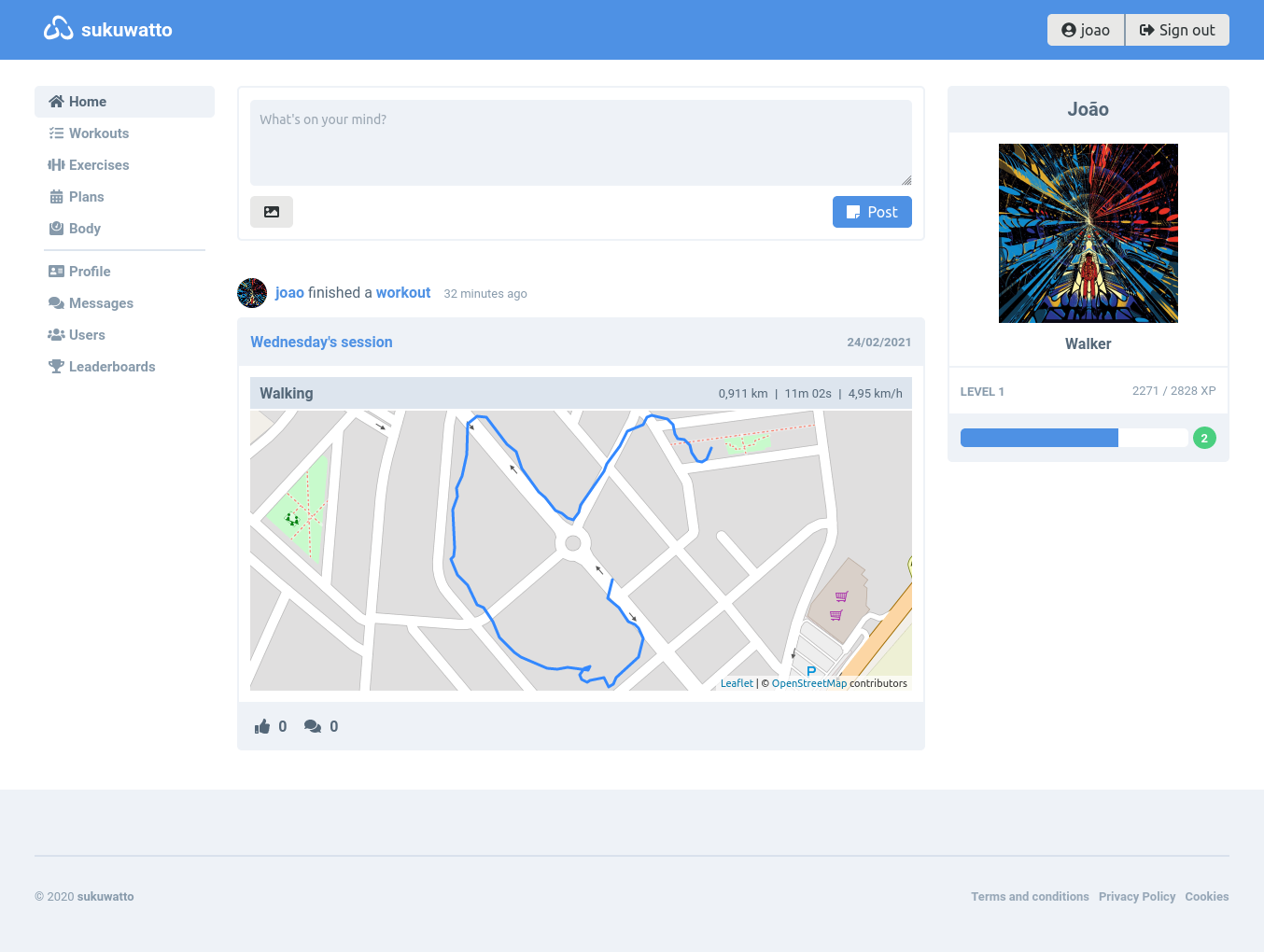
Task: Click the Post button
Action: 872,212
